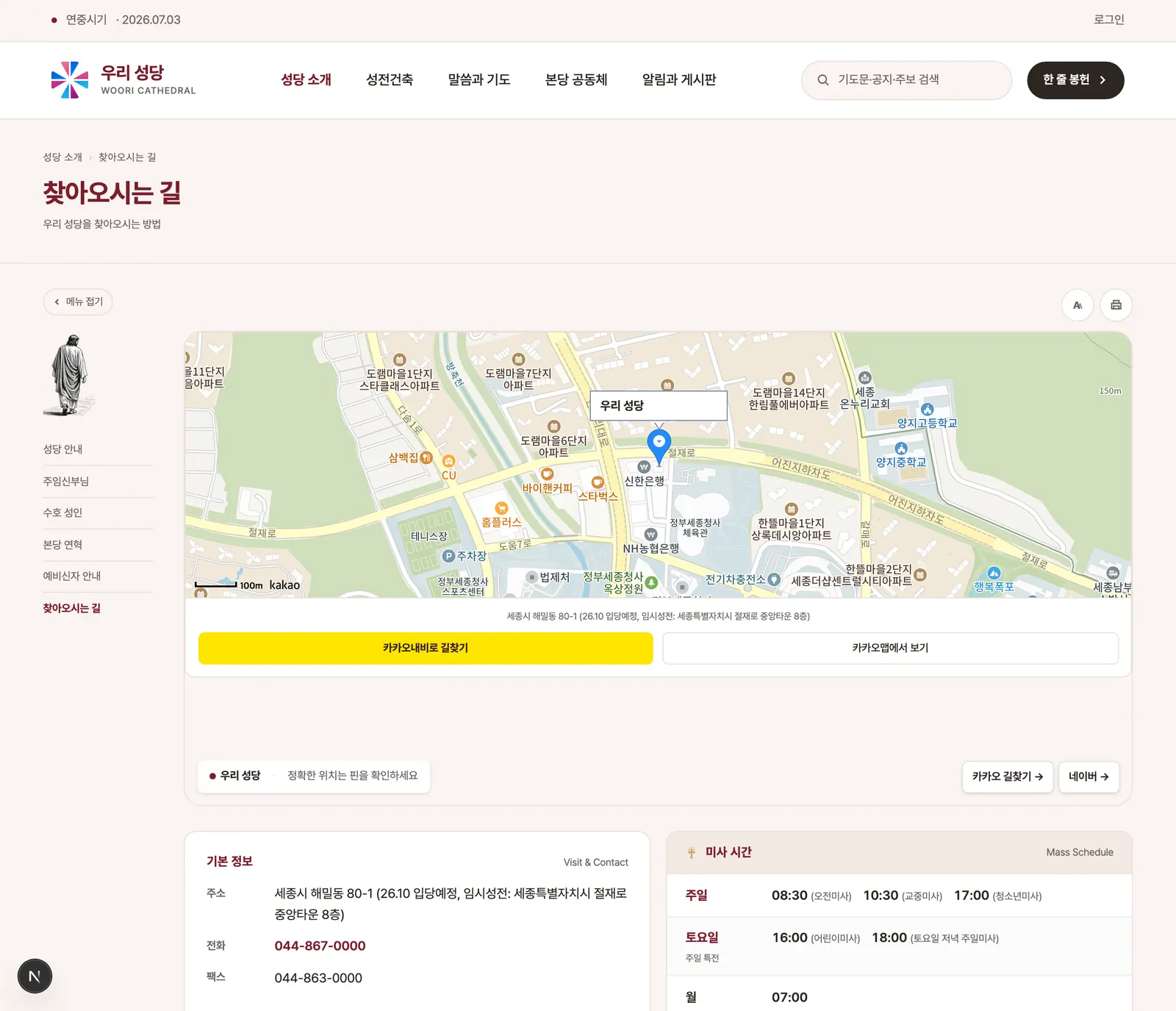Click the 로그인 link

pos(1108,20)
